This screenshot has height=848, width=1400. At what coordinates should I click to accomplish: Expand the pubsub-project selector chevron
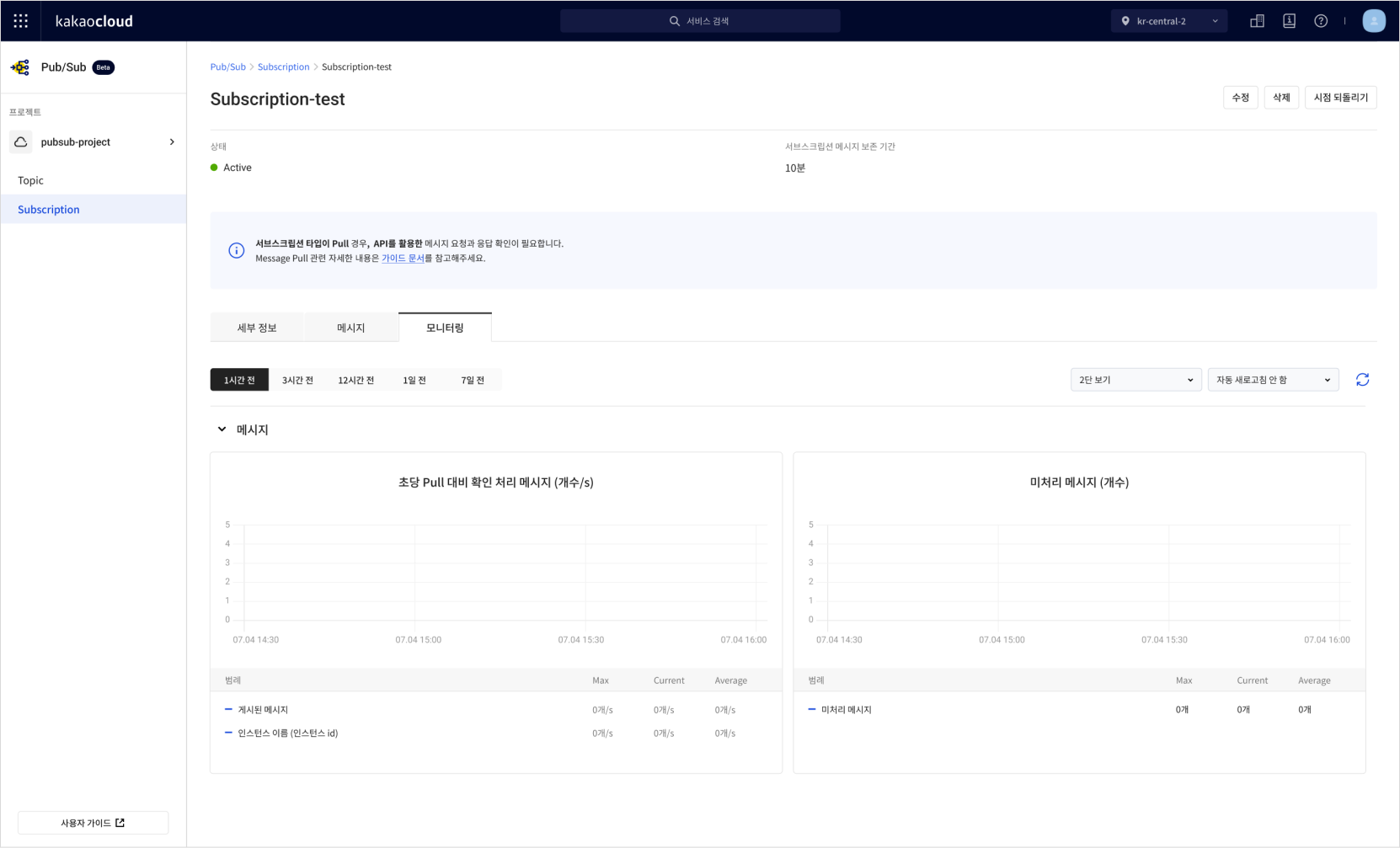coord(172,141)
